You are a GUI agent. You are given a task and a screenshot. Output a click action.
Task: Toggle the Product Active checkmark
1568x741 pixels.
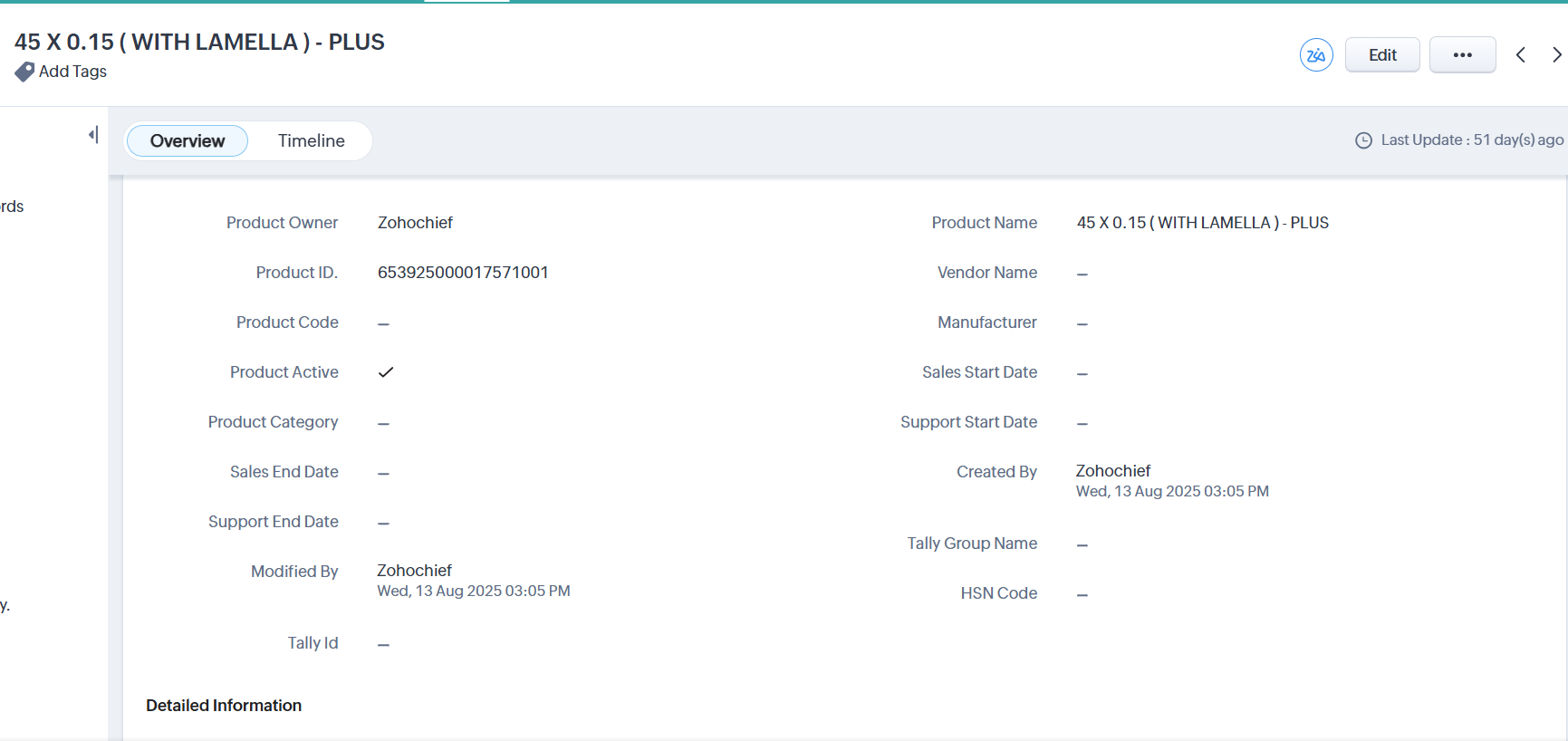[x=386, y=372]
